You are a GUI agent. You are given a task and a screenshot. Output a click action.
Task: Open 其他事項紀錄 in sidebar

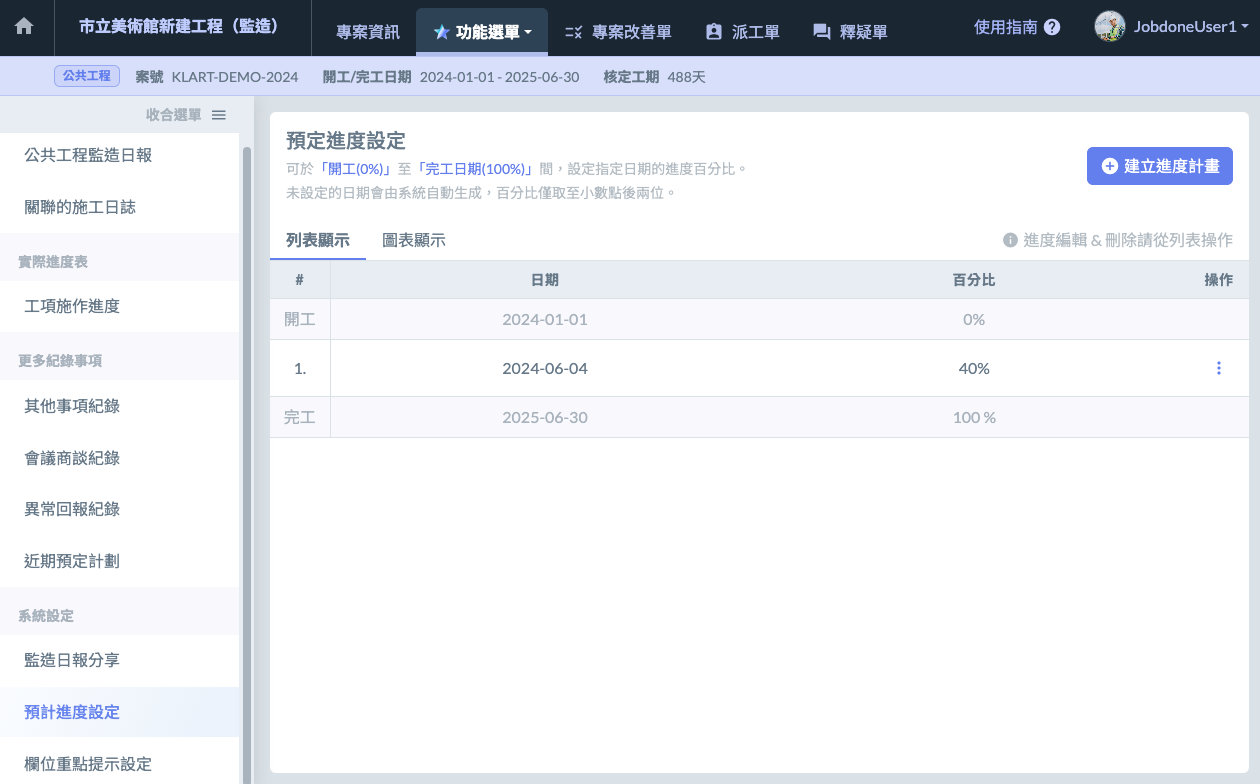click(120, 406)
